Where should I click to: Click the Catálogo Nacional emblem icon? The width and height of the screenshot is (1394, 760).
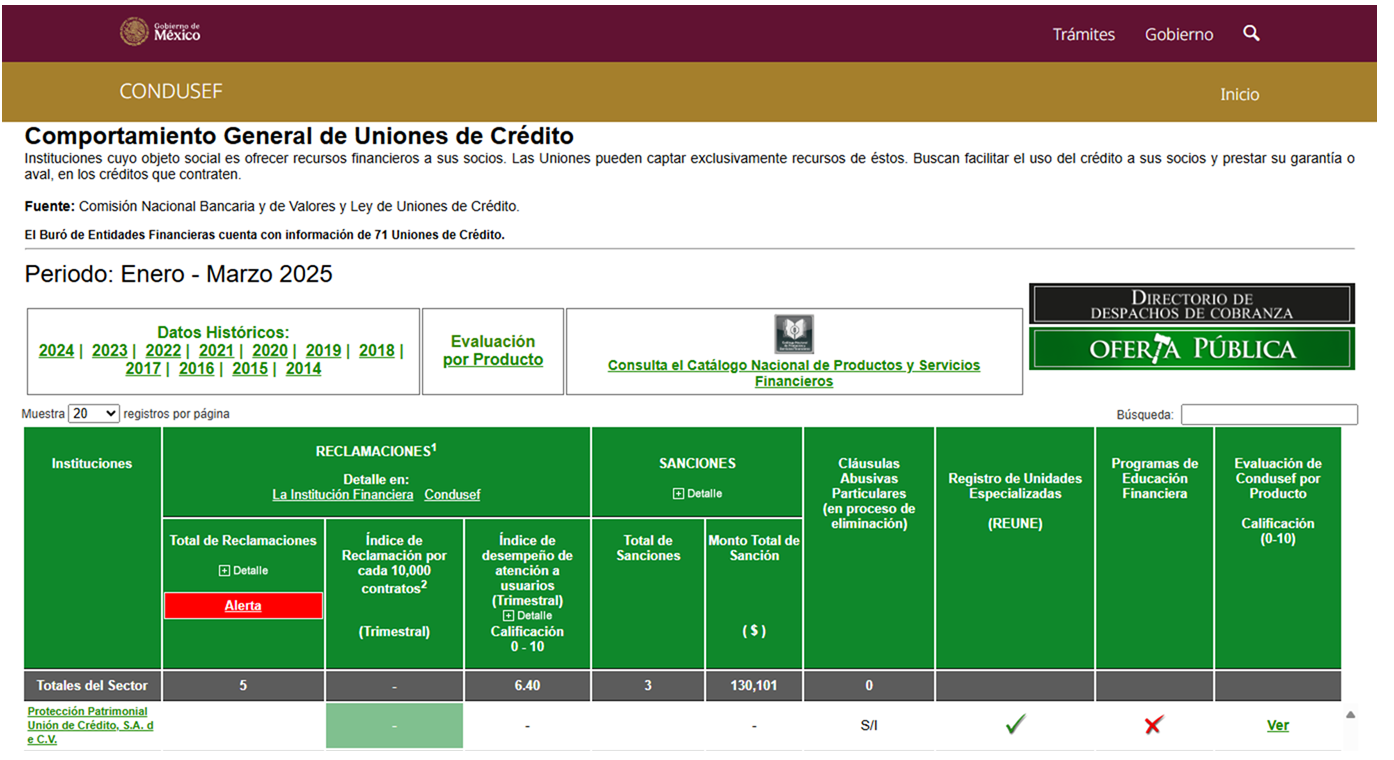click(x=793, y=335)
